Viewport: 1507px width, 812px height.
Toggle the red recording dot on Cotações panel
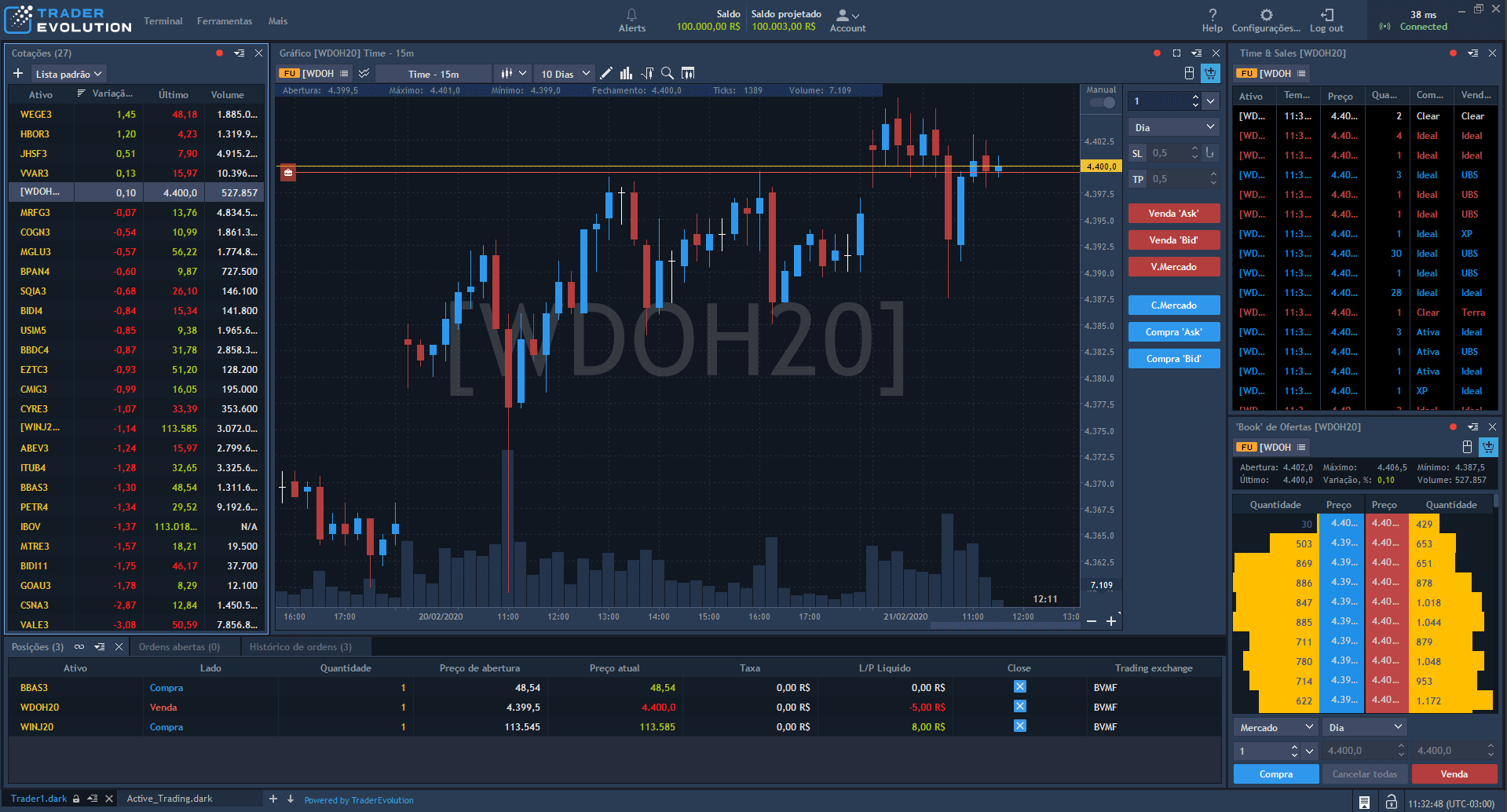219,53
